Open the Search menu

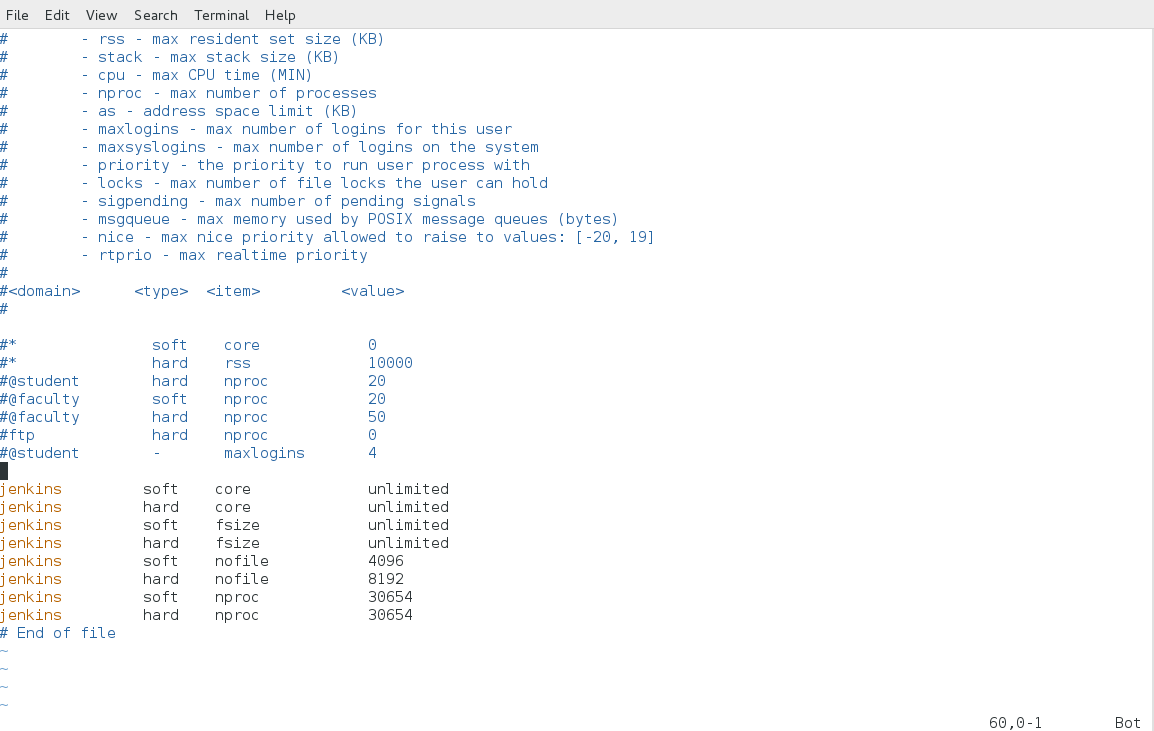pos(155,15)
